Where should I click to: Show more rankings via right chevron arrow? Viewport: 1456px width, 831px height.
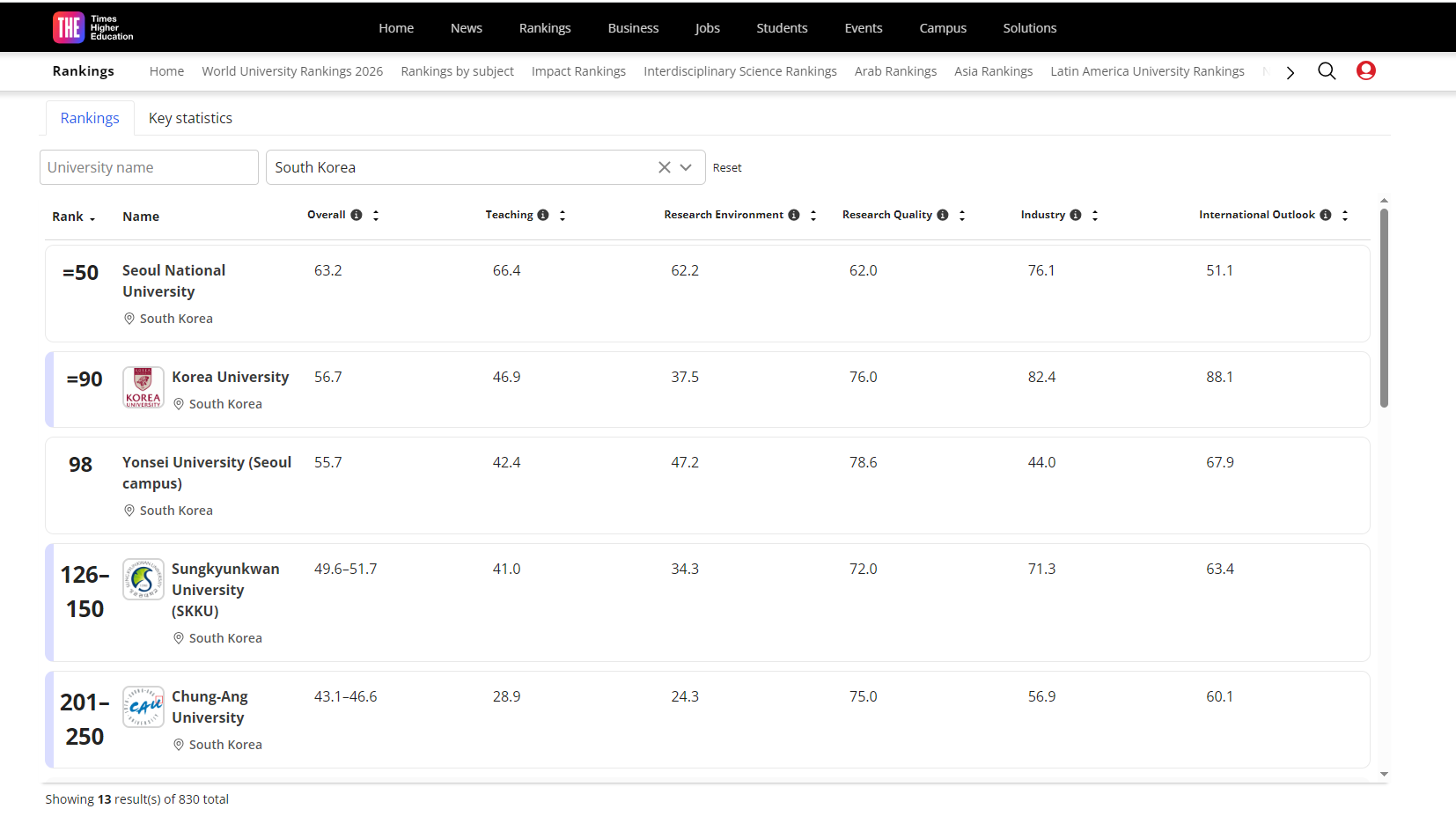1291,72
